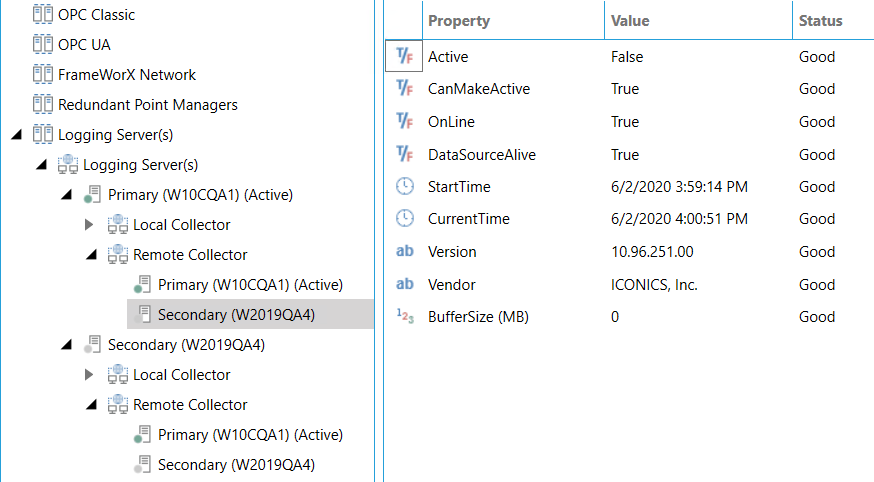874x482 pixels.
Task: Click the Redundant Point Managers icon
Action: (x=42, y=105)
